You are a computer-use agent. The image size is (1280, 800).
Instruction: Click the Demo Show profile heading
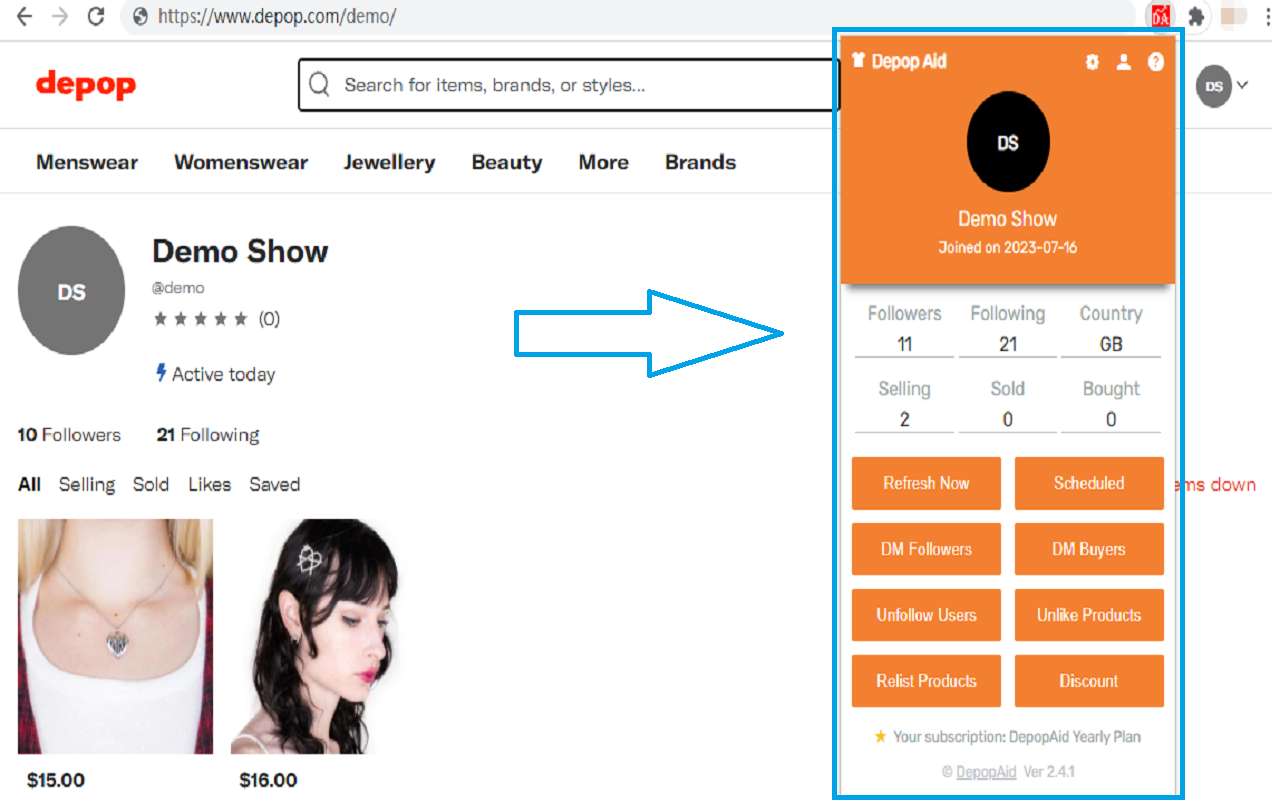(x=240, y=250)
